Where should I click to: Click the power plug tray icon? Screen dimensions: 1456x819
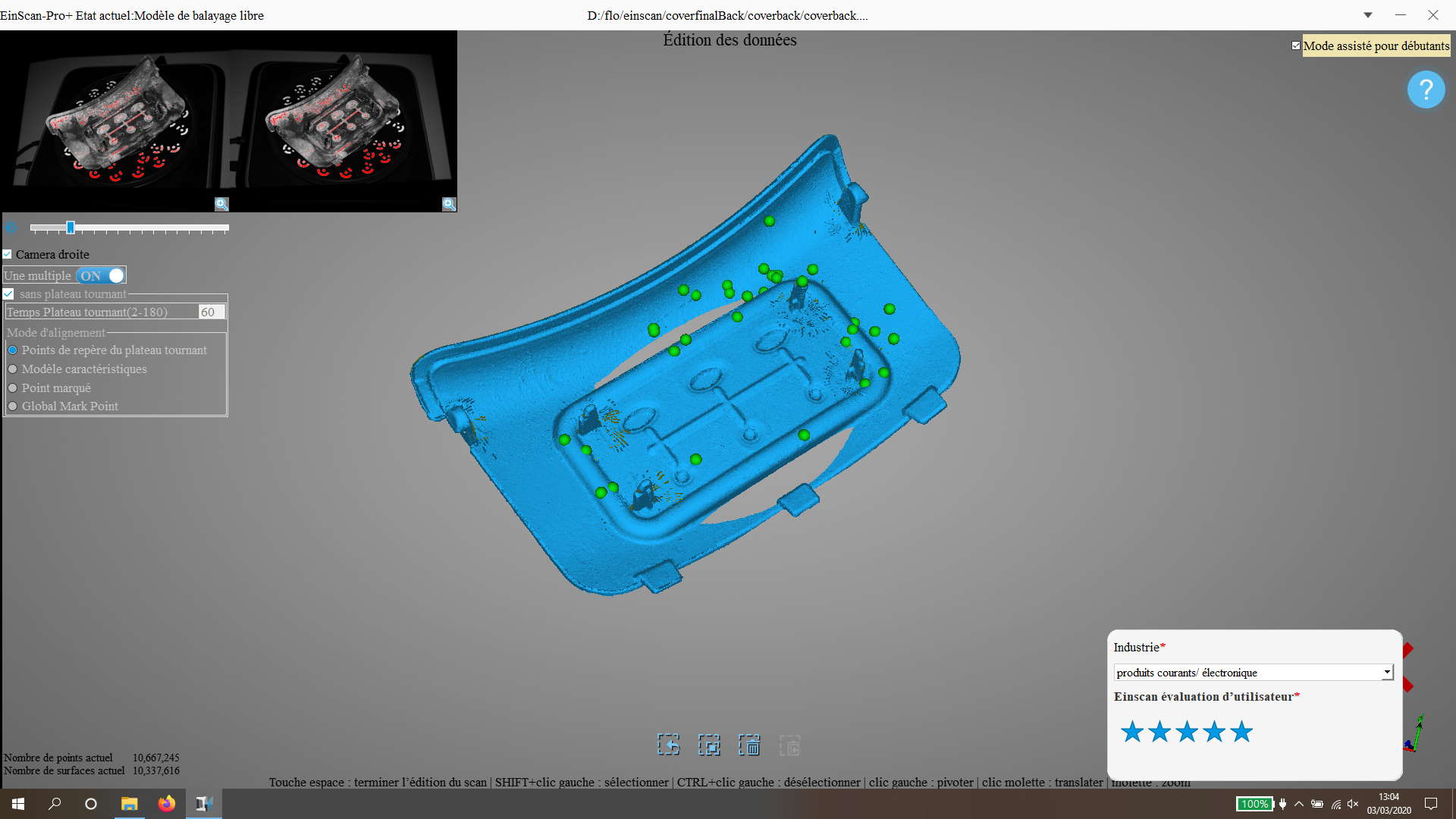click(1282, 804)
